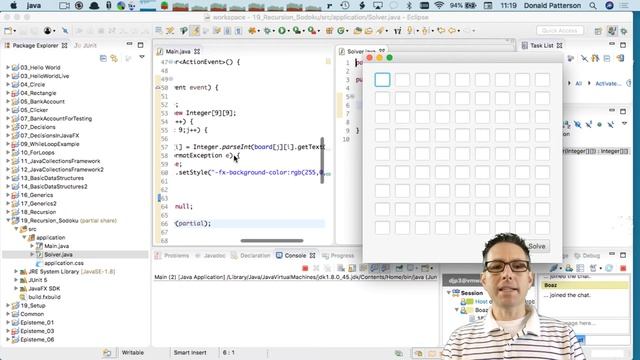640x360 pixels.
Task: Click the Solve button in Sudoku window
Action: pyautogui.click(x=536, y=246)
